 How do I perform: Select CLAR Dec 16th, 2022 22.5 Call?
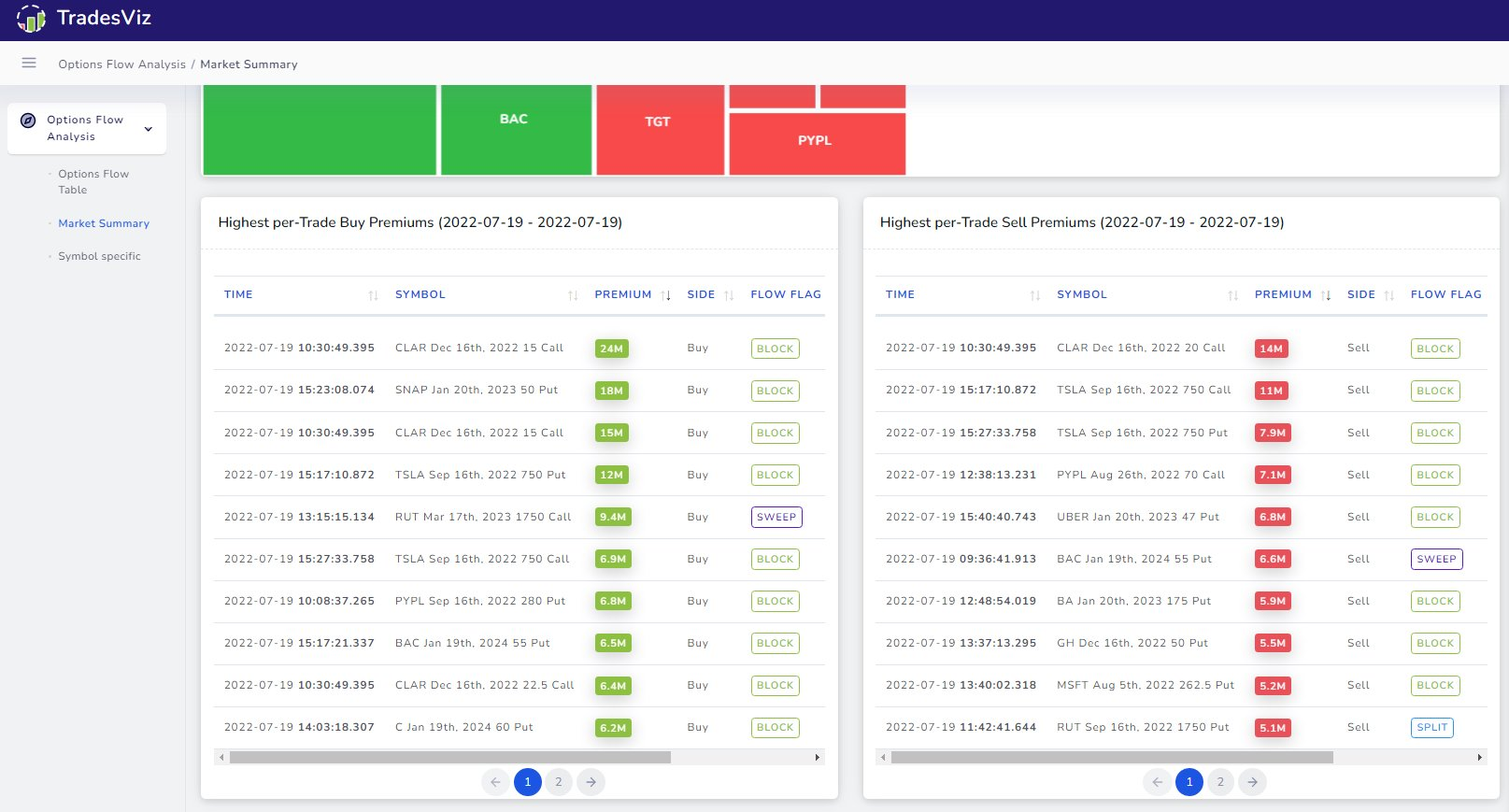click(485, 685)
